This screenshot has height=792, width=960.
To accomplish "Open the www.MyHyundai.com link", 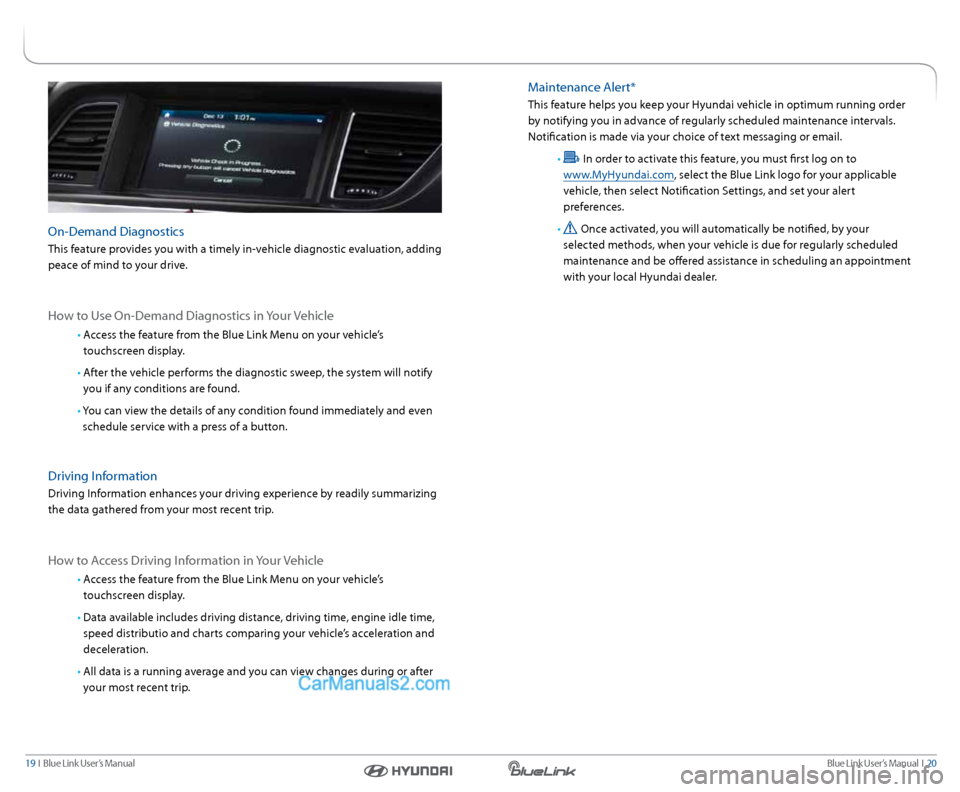I will (618, 175).
